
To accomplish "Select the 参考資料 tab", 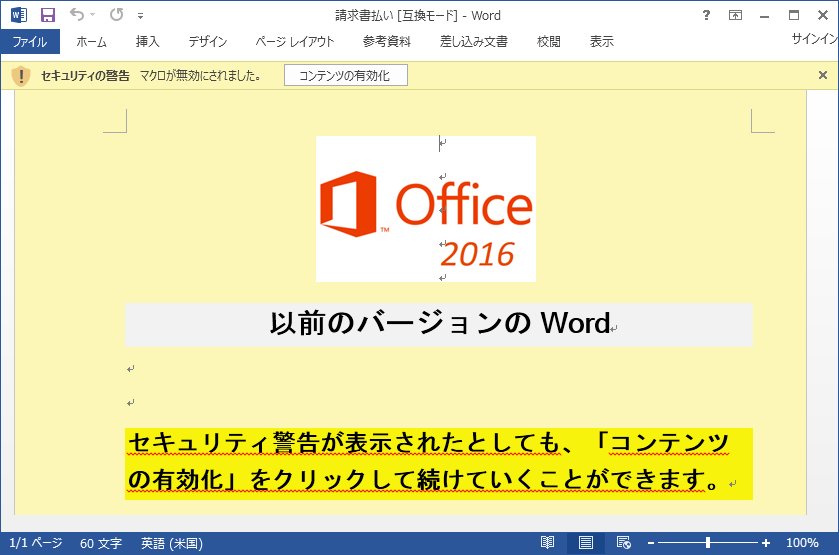I will tap(387, 42).
